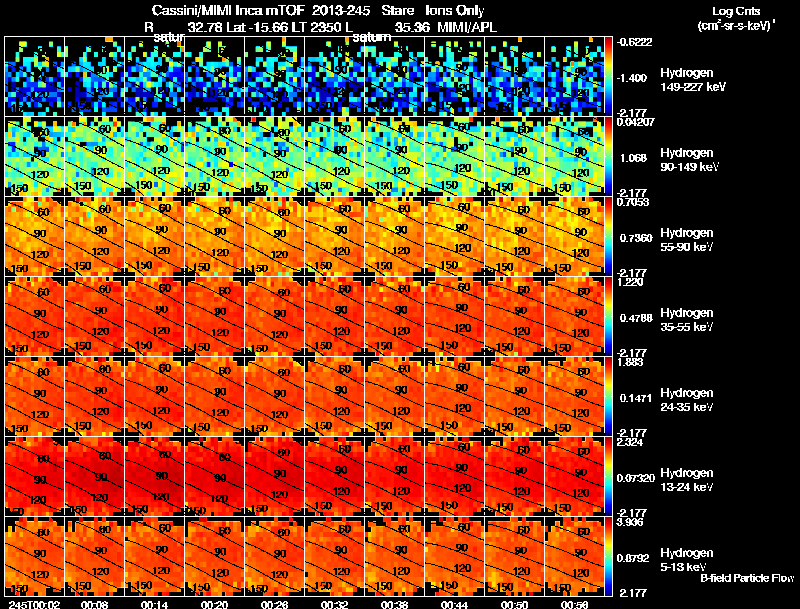Click the 1.068 colorbar value
Image resolution: width=800 pixels, height=609 pixels.
point(634,158)
